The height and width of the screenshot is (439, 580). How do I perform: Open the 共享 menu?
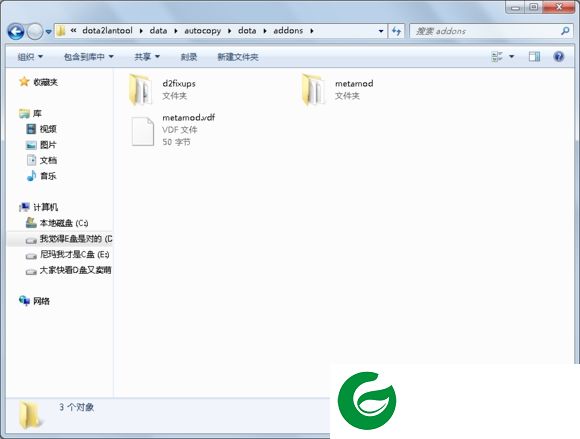pos(147,57)
